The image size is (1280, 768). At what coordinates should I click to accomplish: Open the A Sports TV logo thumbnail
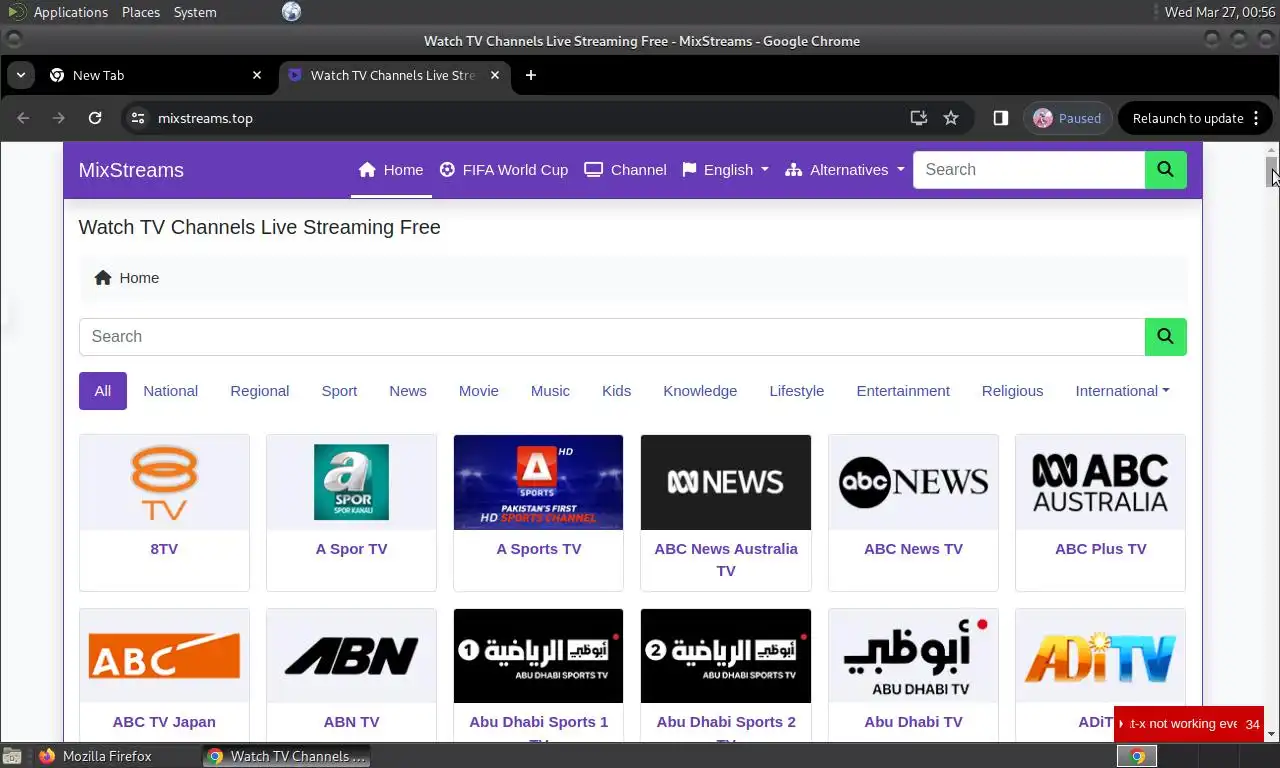click(538, 482)
